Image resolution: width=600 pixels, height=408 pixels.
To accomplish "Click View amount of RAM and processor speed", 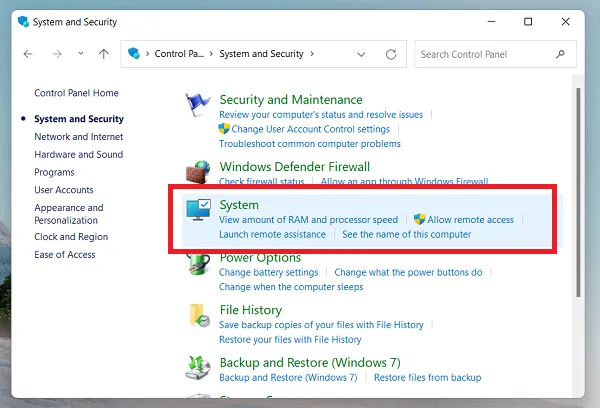I will [x=308, y=220].
